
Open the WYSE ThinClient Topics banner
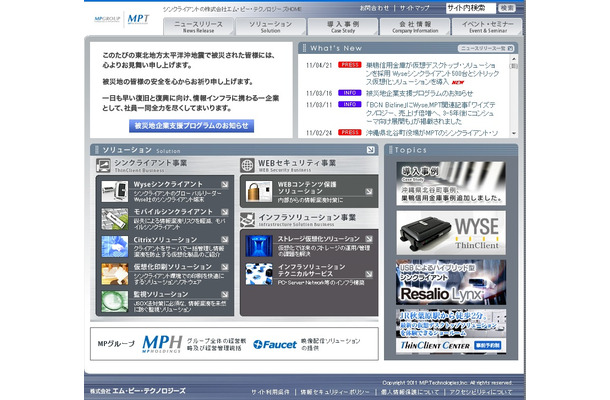pos(451,233)
